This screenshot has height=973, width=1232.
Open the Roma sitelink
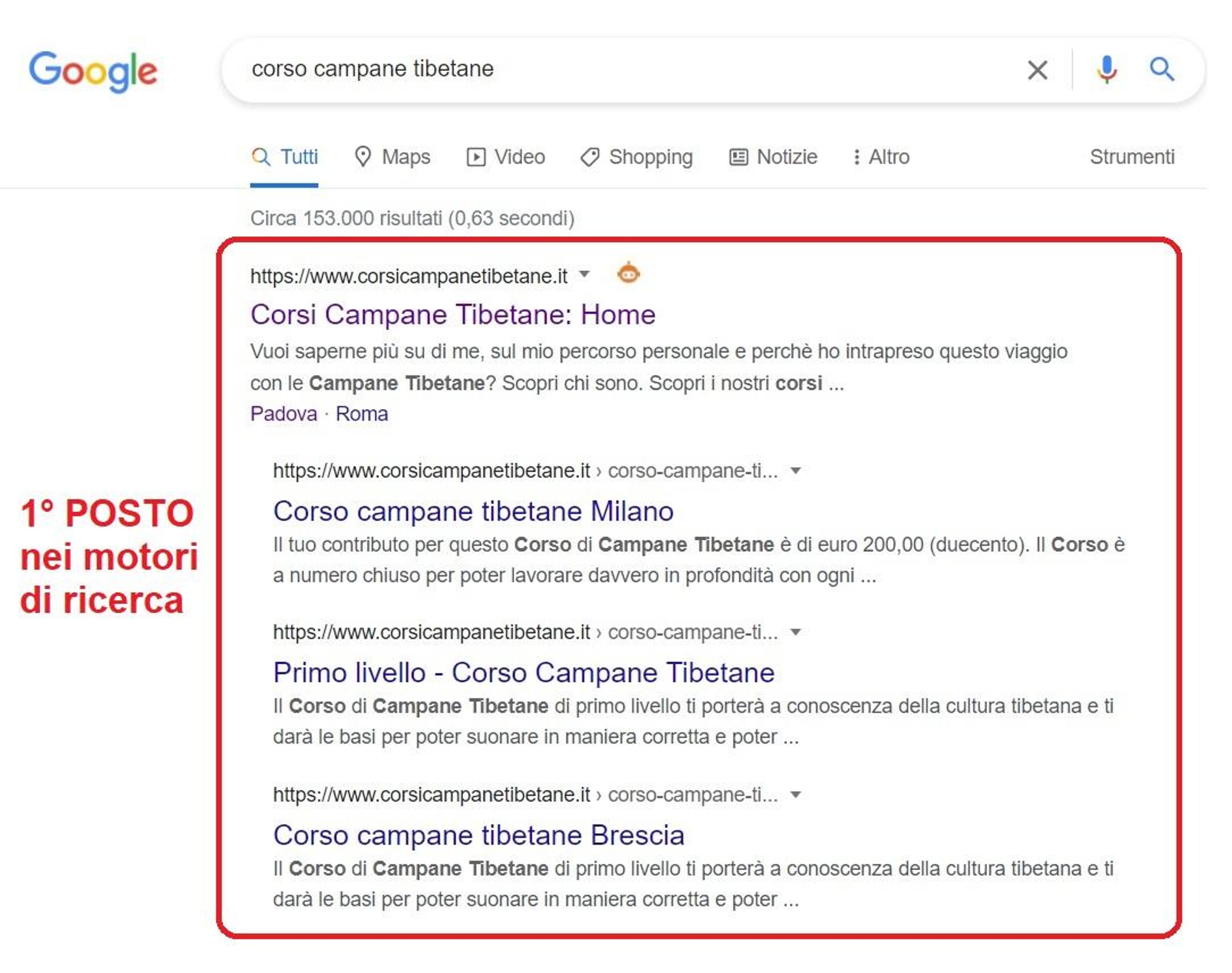pos(362,414)
